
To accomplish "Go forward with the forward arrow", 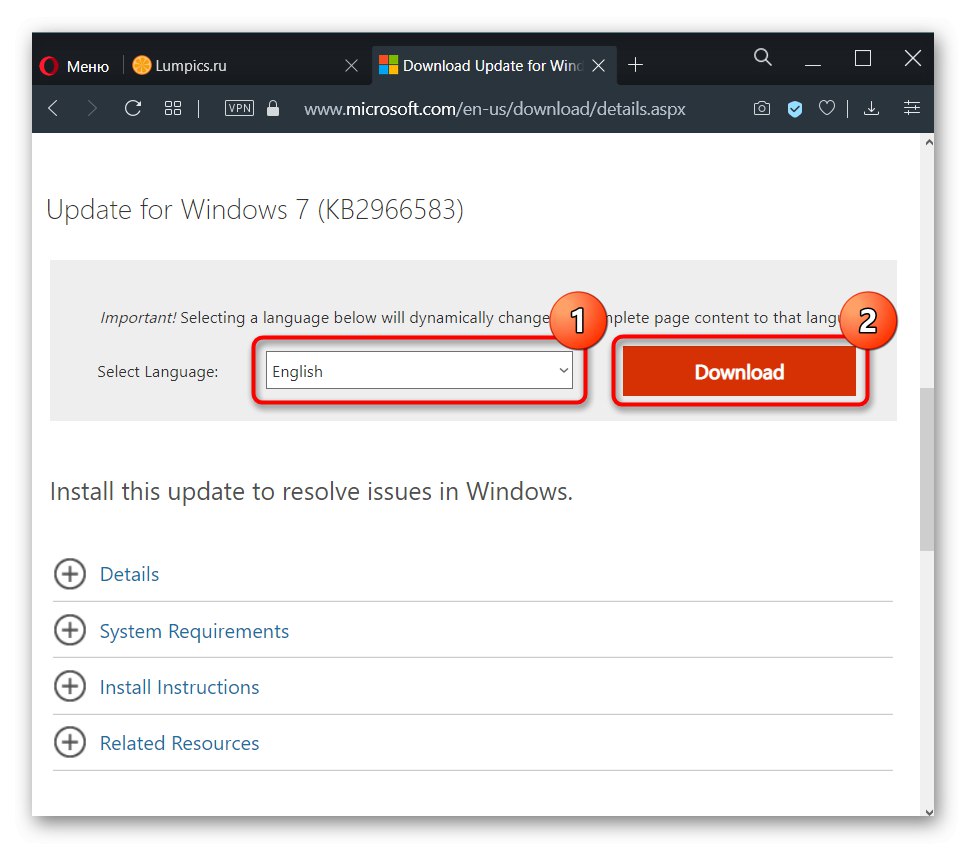I will pos(92,108).
